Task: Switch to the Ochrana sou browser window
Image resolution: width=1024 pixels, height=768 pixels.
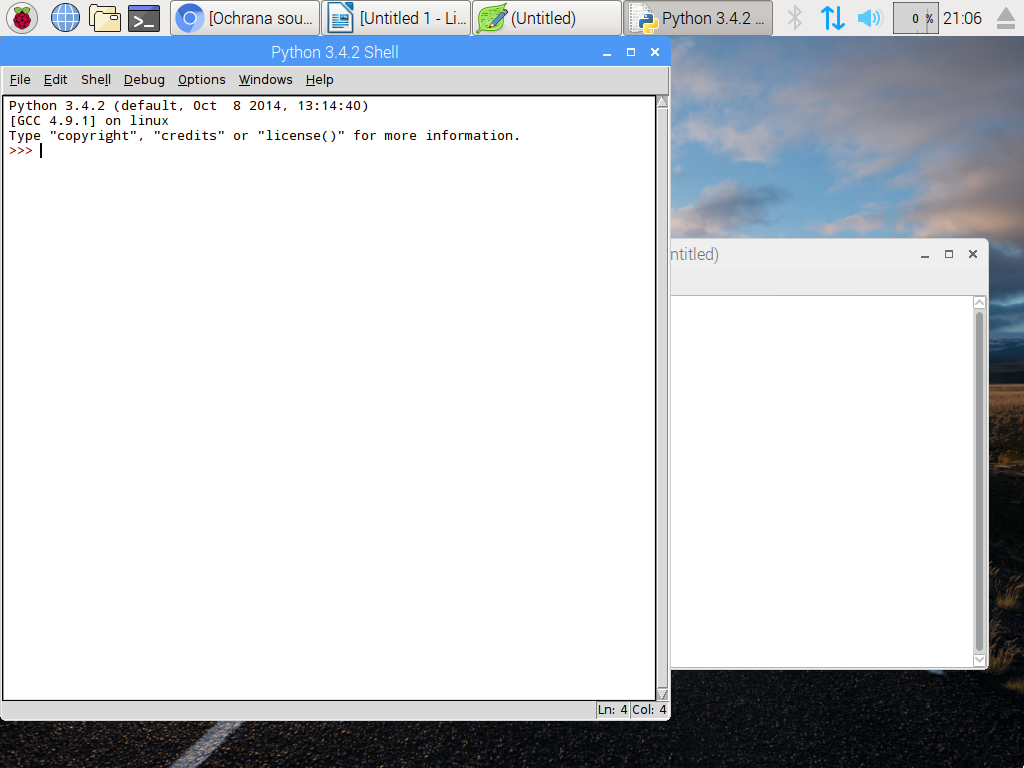Action: [245, 17]
